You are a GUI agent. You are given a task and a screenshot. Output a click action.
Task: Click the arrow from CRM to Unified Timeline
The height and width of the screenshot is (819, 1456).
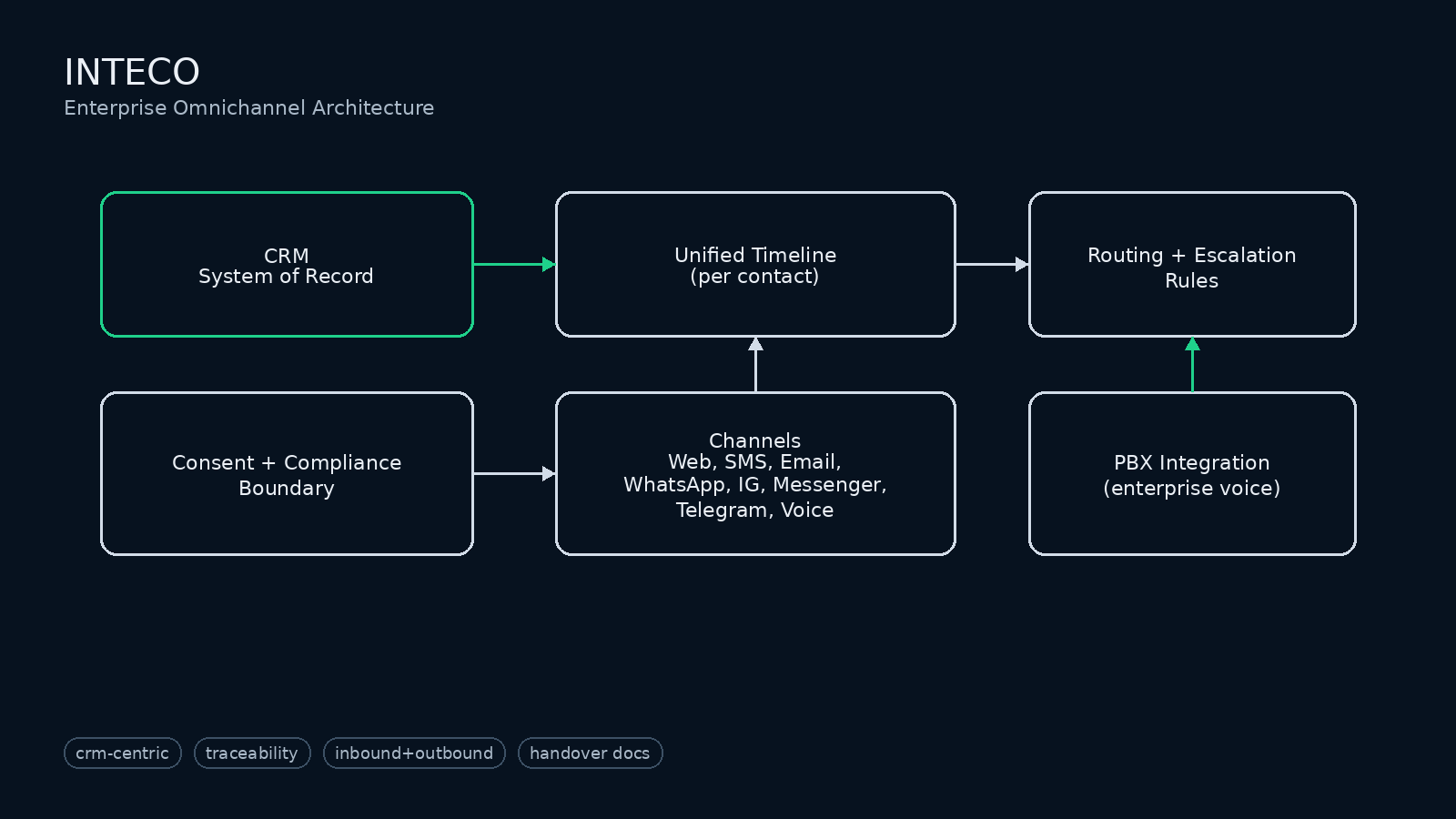coord(513,265)
